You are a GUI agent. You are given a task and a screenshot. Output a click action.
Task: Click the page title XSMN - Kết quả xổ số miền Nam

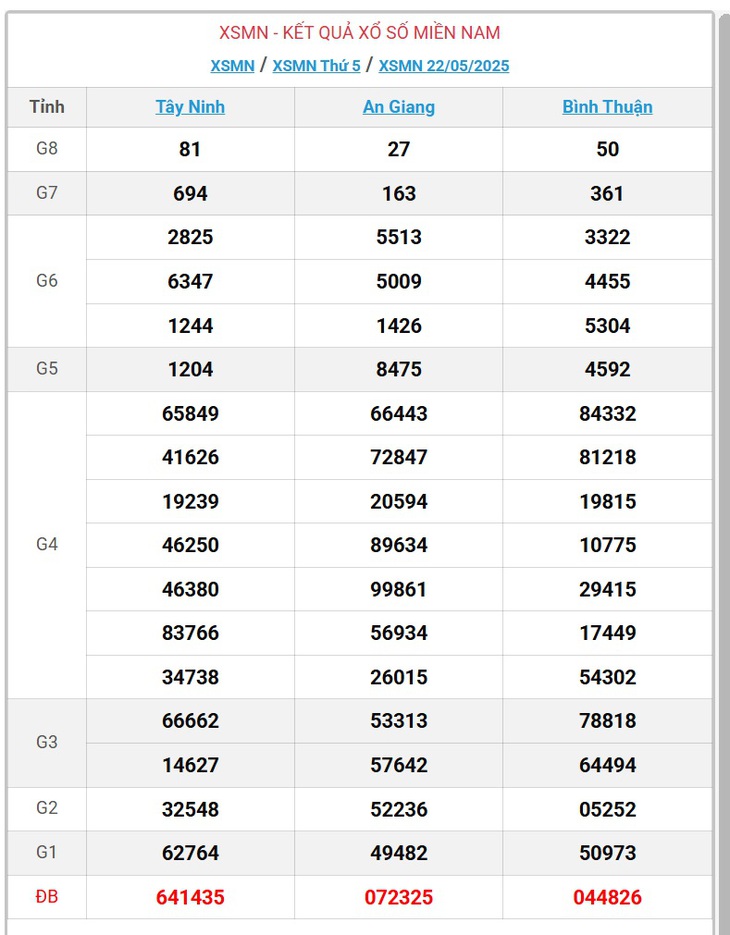coord(360,32)
